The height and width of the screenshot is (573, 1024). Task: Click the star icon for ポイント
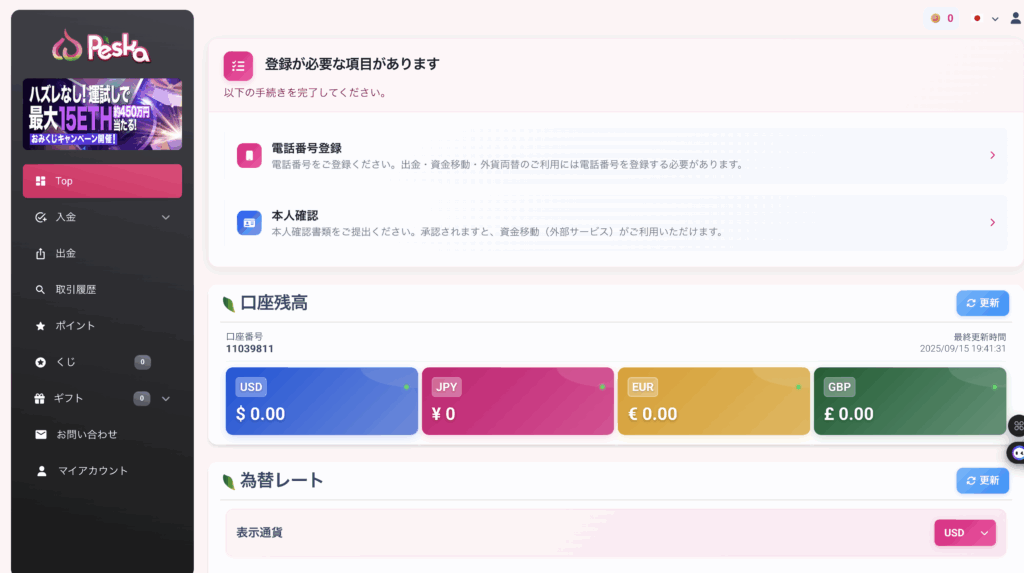[41, 326]
